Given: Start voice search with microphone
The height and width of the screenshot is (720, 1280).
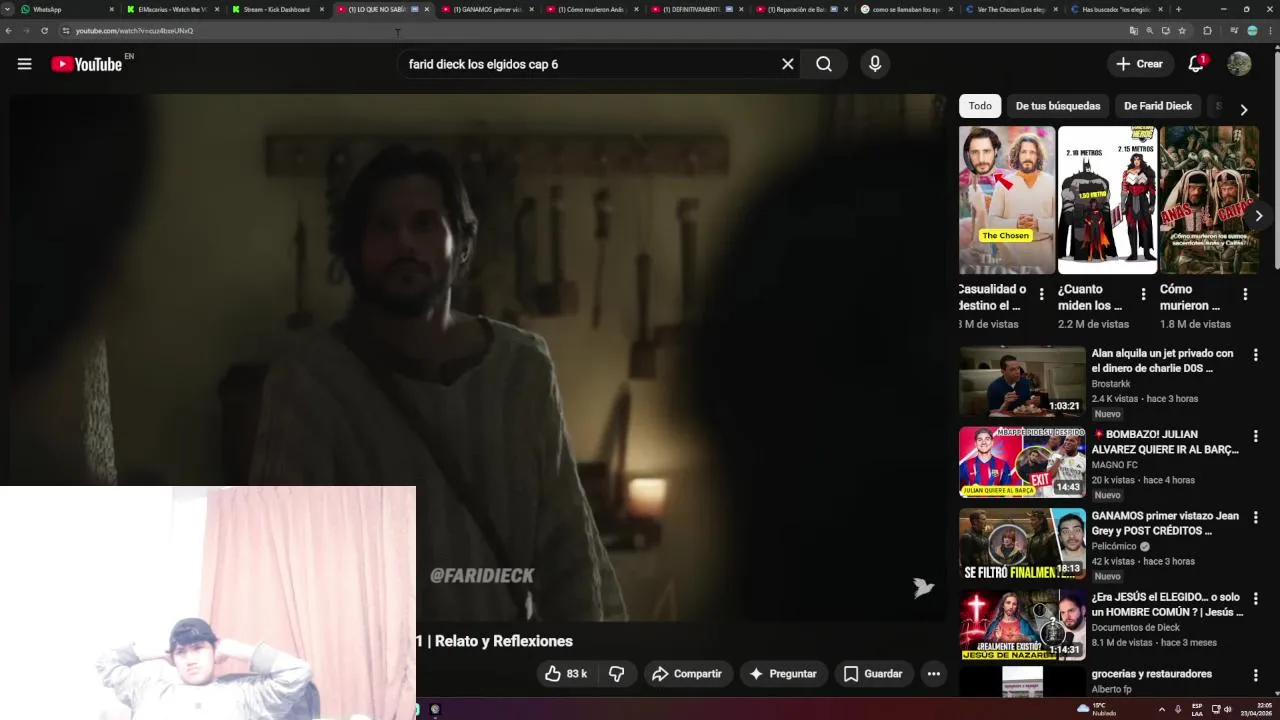Looking at the screenshot, I should tap(875, 64).
